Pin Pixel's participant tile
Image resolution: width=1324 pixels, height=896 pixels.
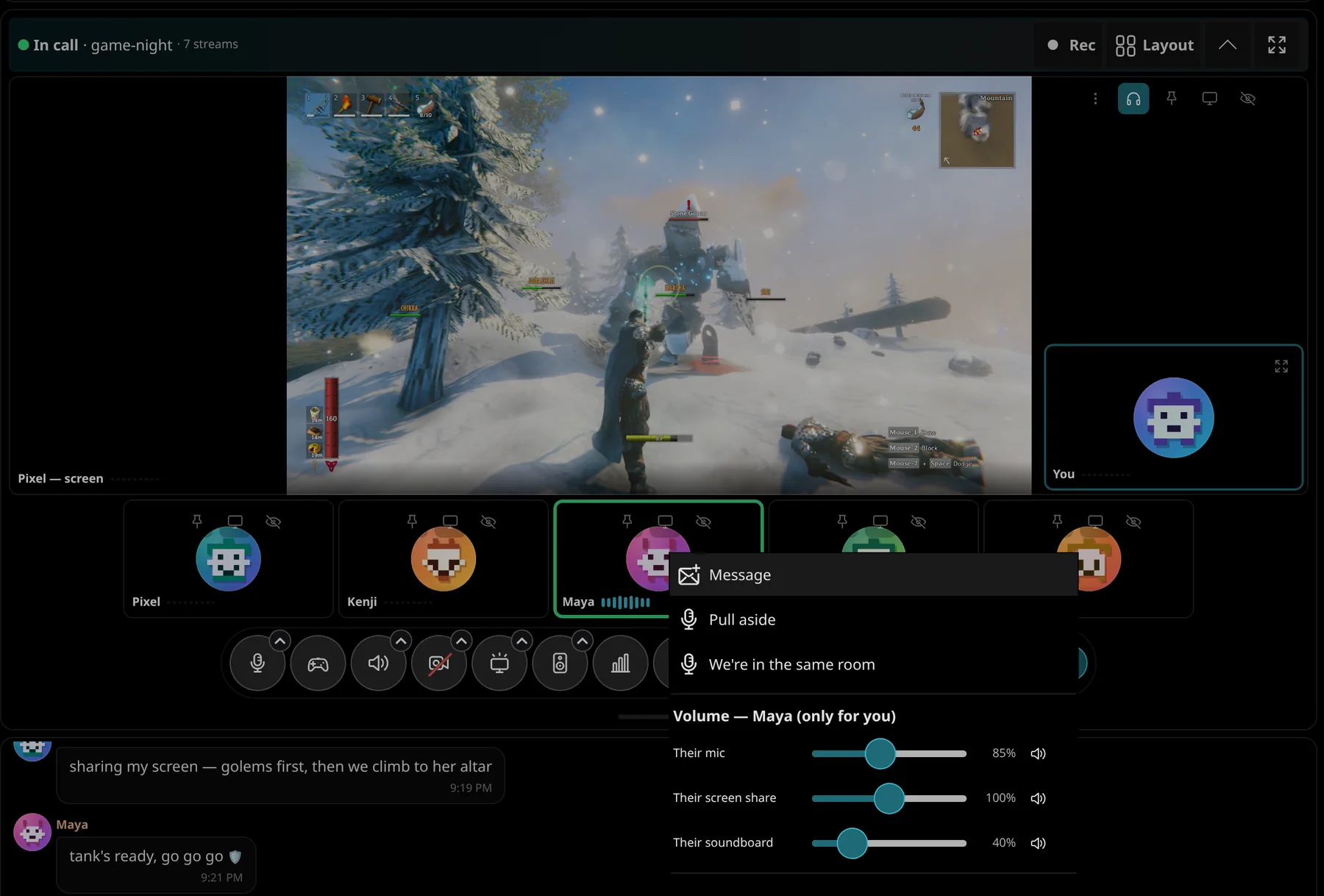point(197,521)
